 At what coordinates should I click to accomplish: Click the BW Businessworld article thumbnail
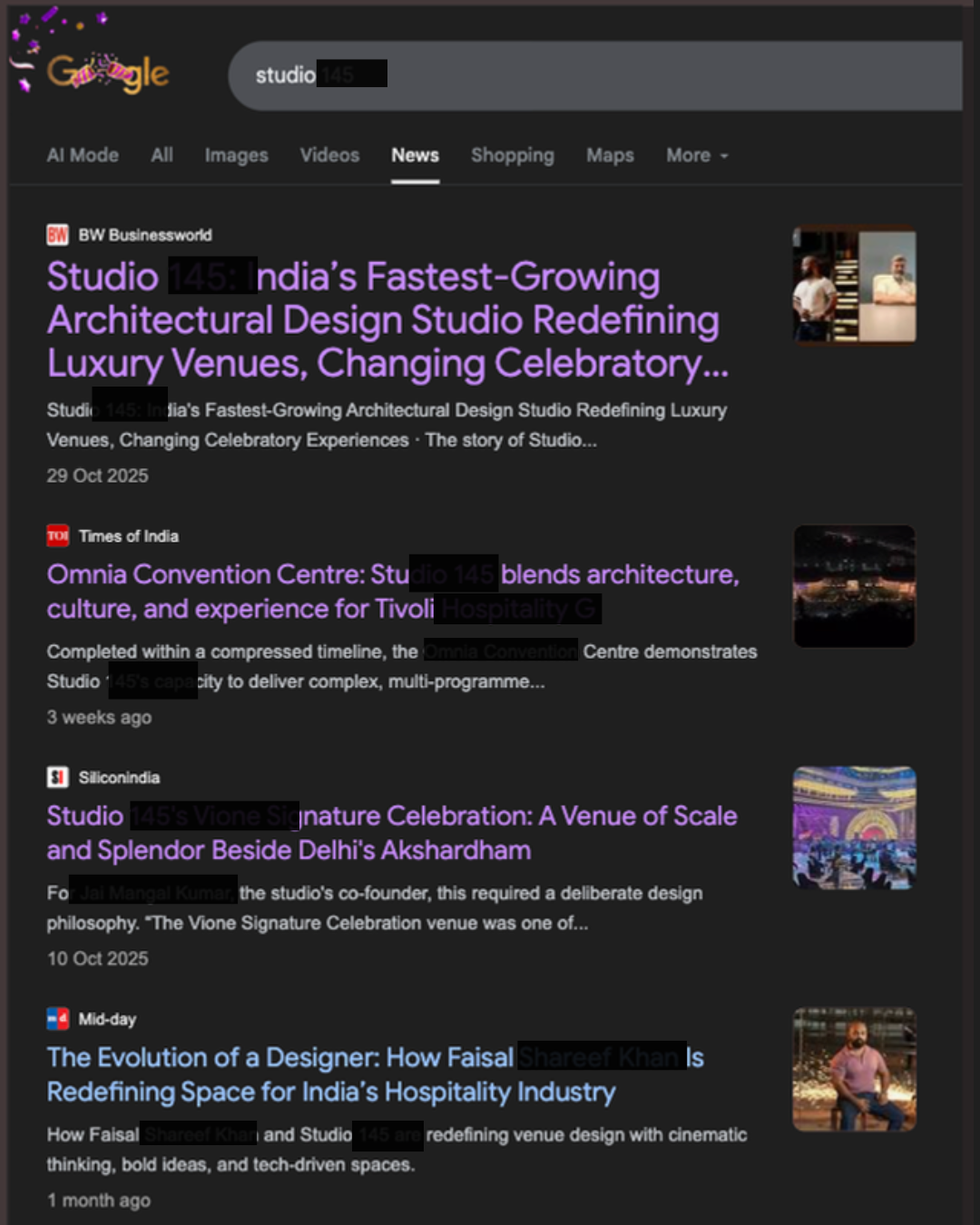pyautogui.click(x=854, y=286)
